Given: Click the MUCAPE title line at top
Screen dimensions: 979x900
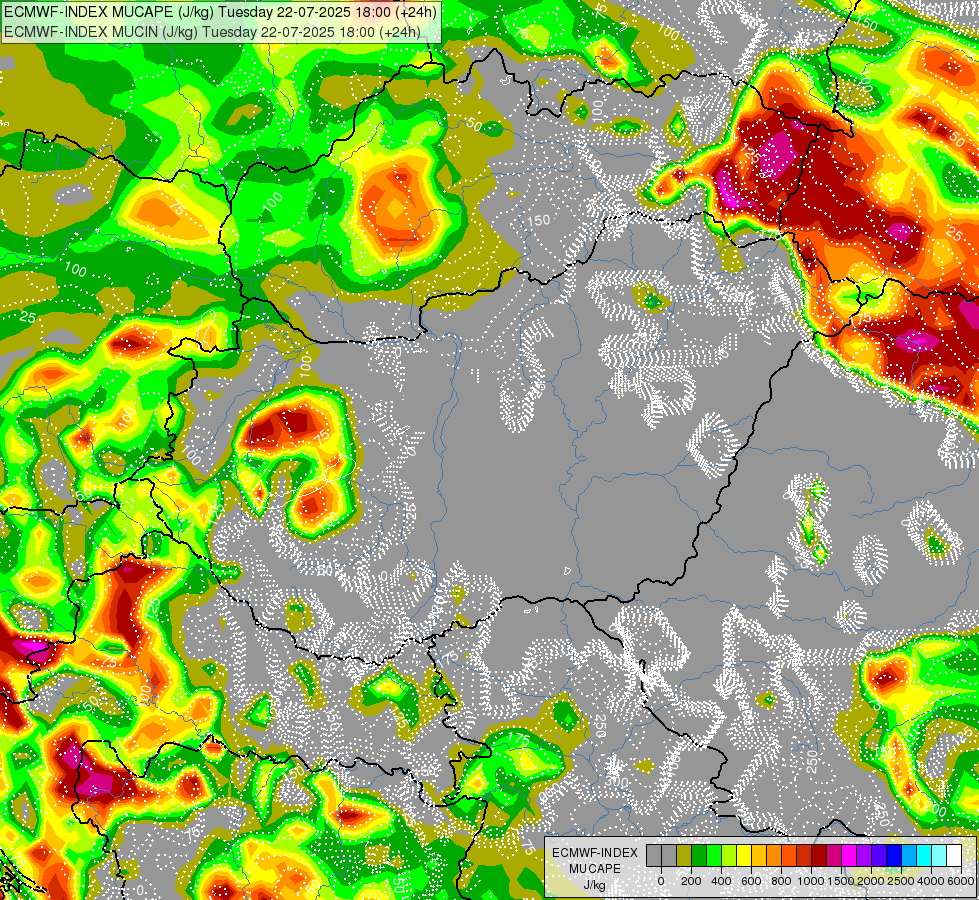Looking at the screenshot, I should pyautogui.click(x=220, y=12).
